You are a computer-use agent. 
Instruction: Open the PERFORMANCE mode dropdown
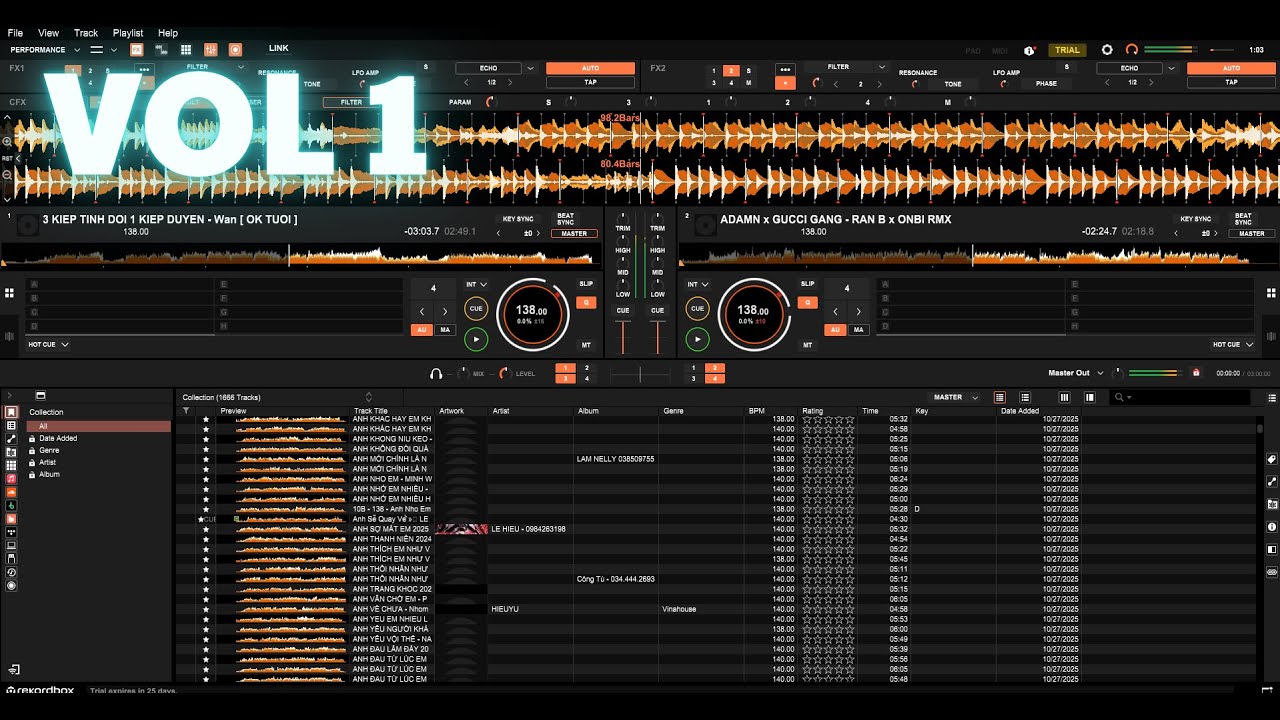pyautogui.click(x=43, y=49)
